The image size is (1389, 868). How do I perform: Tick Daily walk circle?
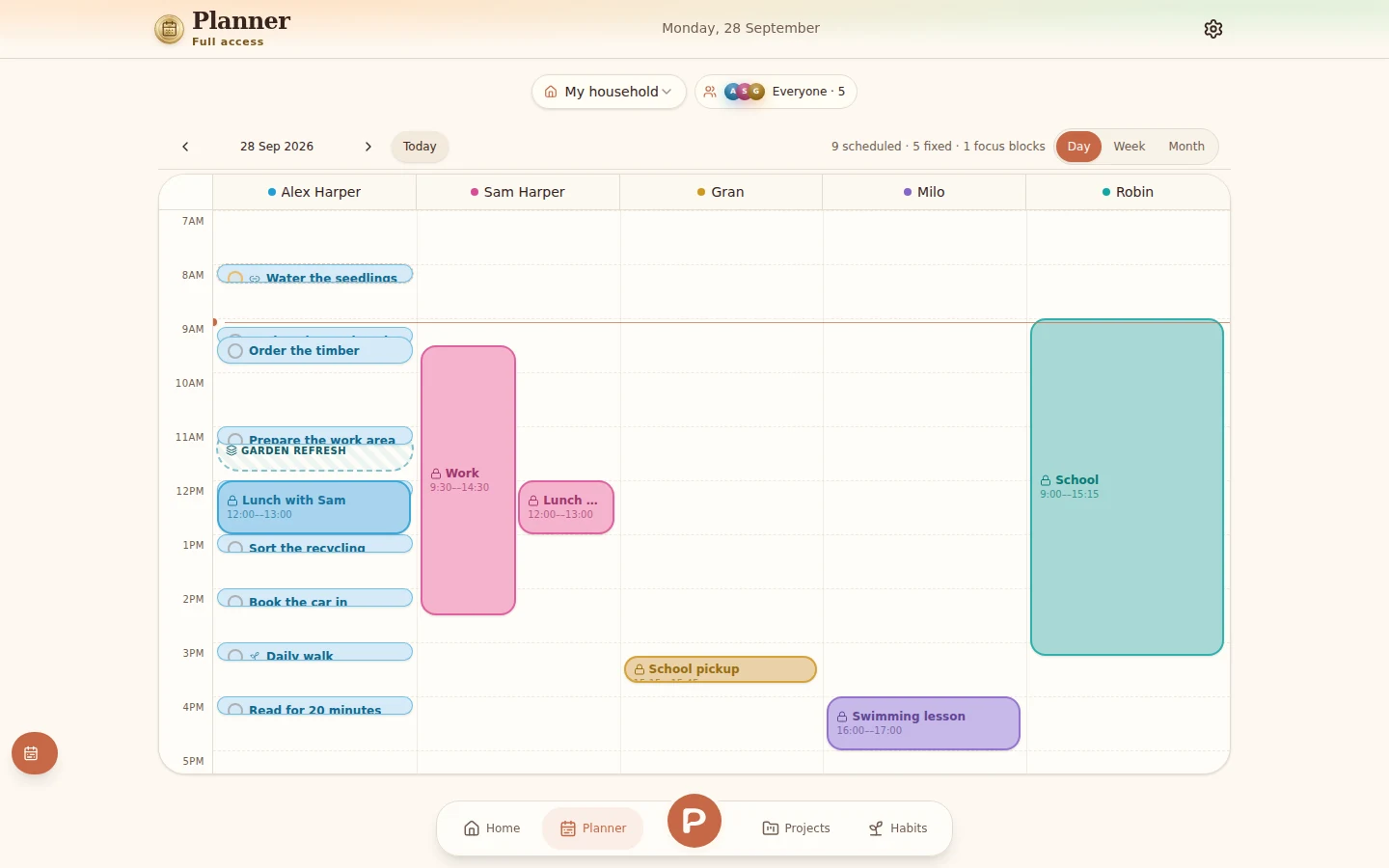pyautogui.click(x=235, y=655)
